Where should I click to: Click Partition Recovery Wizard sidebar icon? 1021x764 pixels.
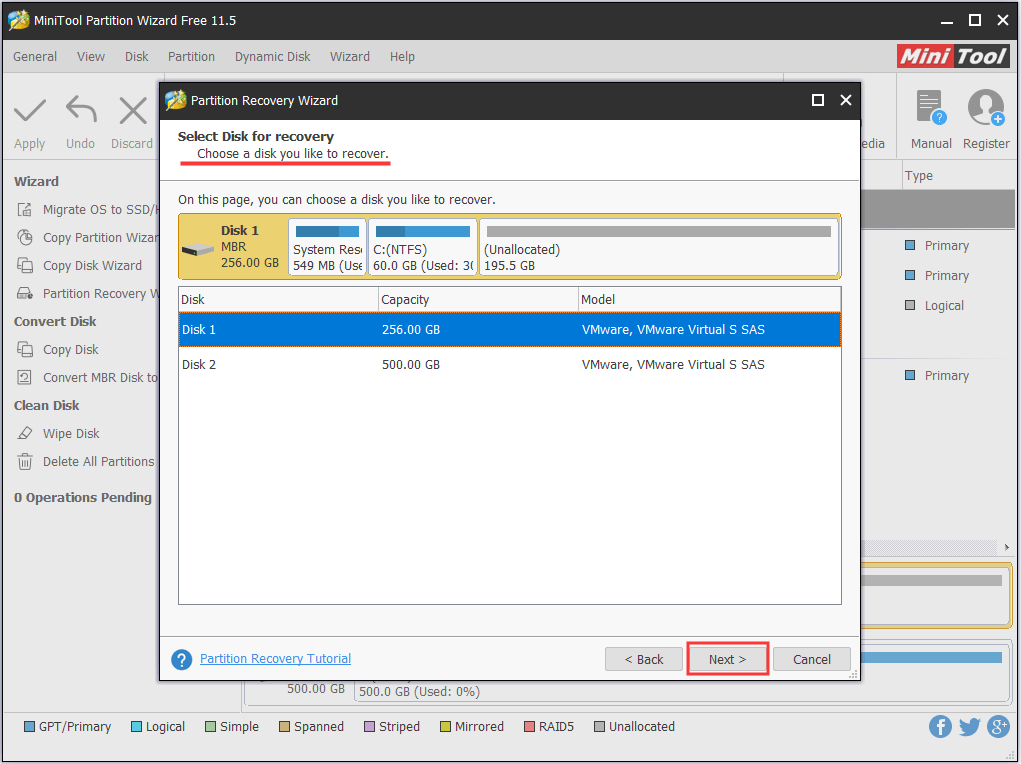[25, 294]
